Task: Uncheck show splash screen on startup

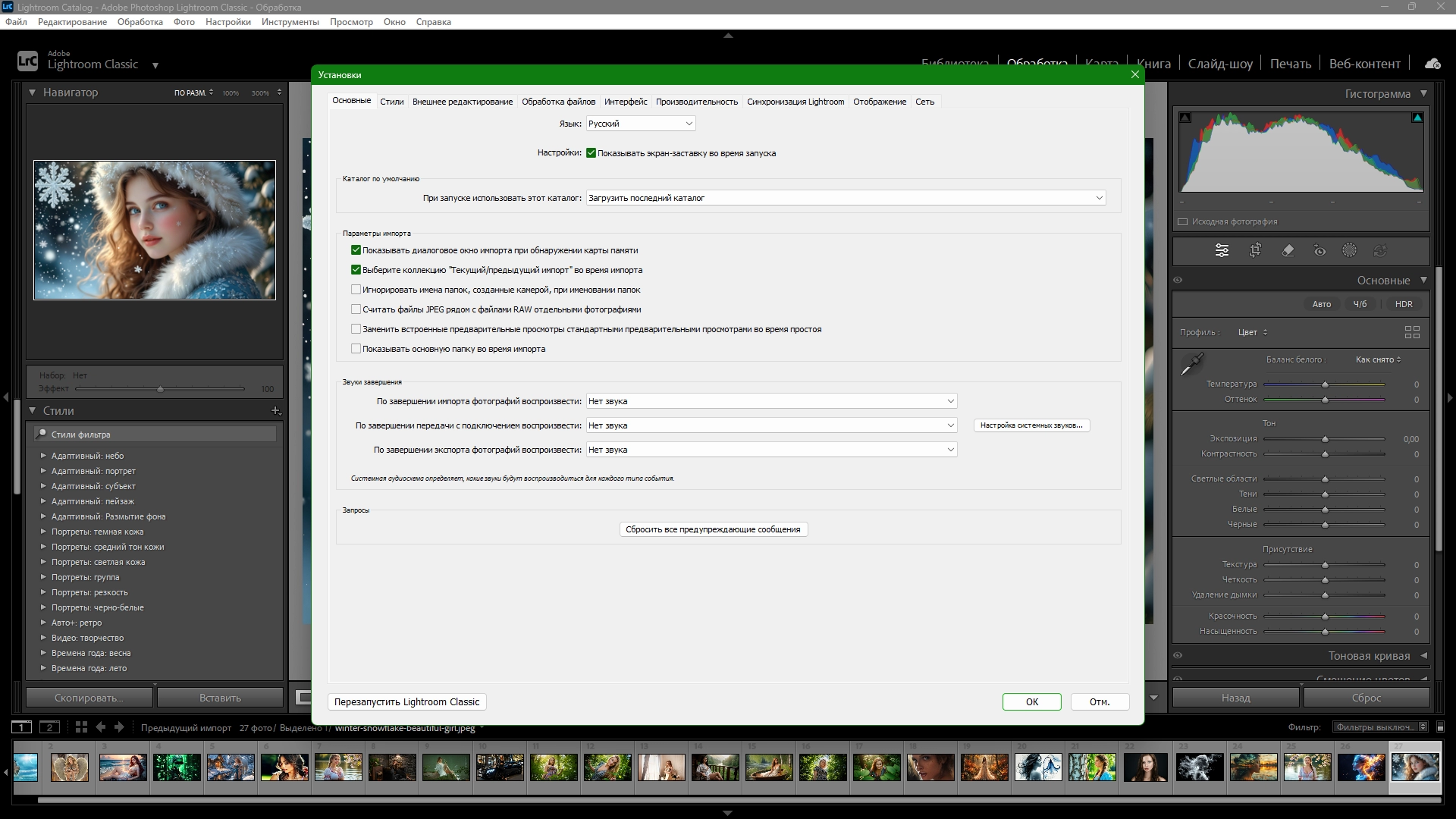Action: [591, 153]
